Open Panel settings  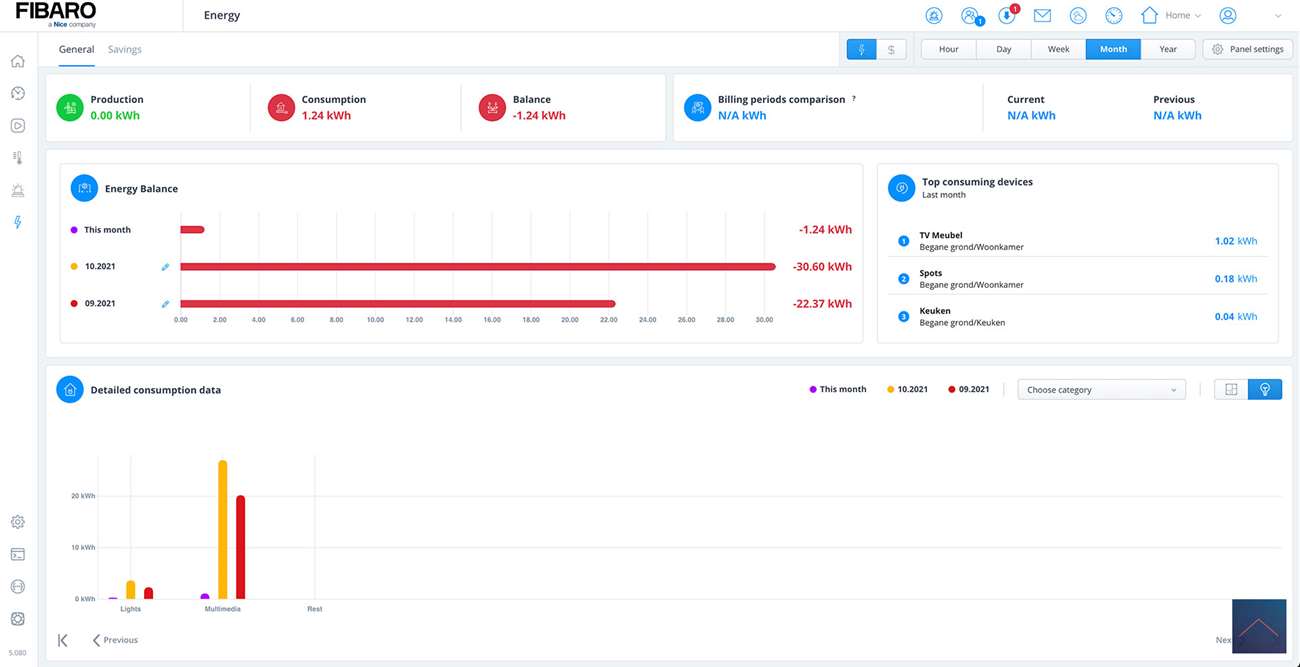coord(1247,49)
